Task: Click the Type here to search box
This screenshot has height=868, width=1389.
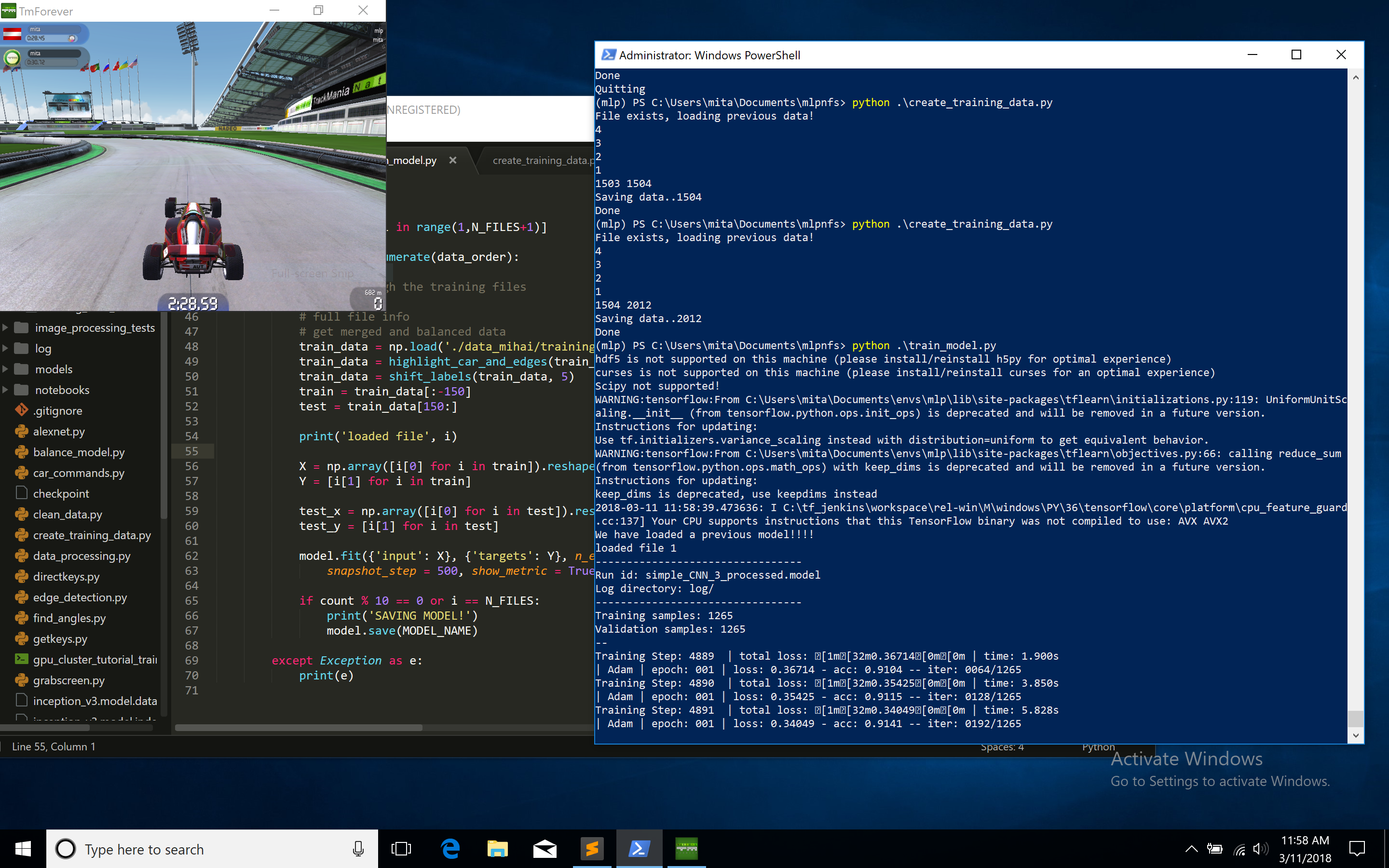Action: [x=201, y=849]
